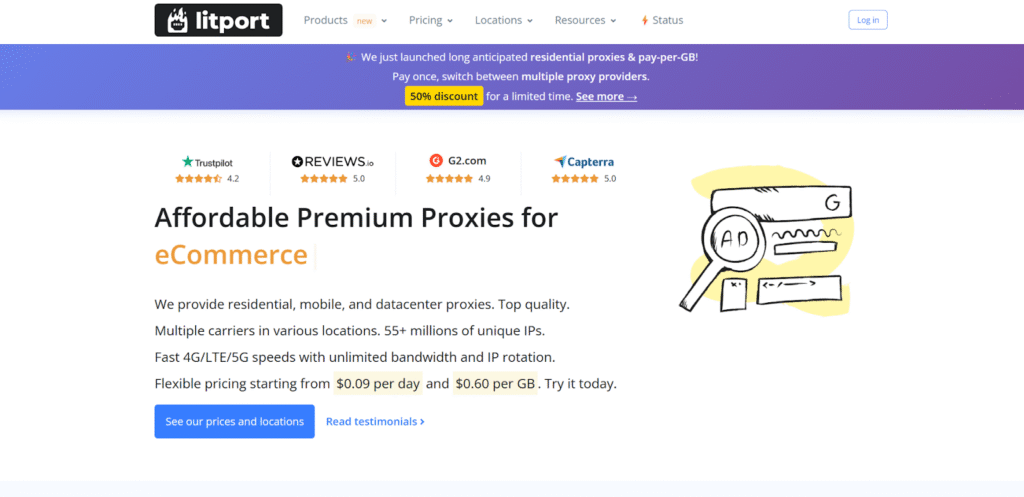Follow the See more link in banner
This screenshot has height=497, width=1024.
click(606, 96)
